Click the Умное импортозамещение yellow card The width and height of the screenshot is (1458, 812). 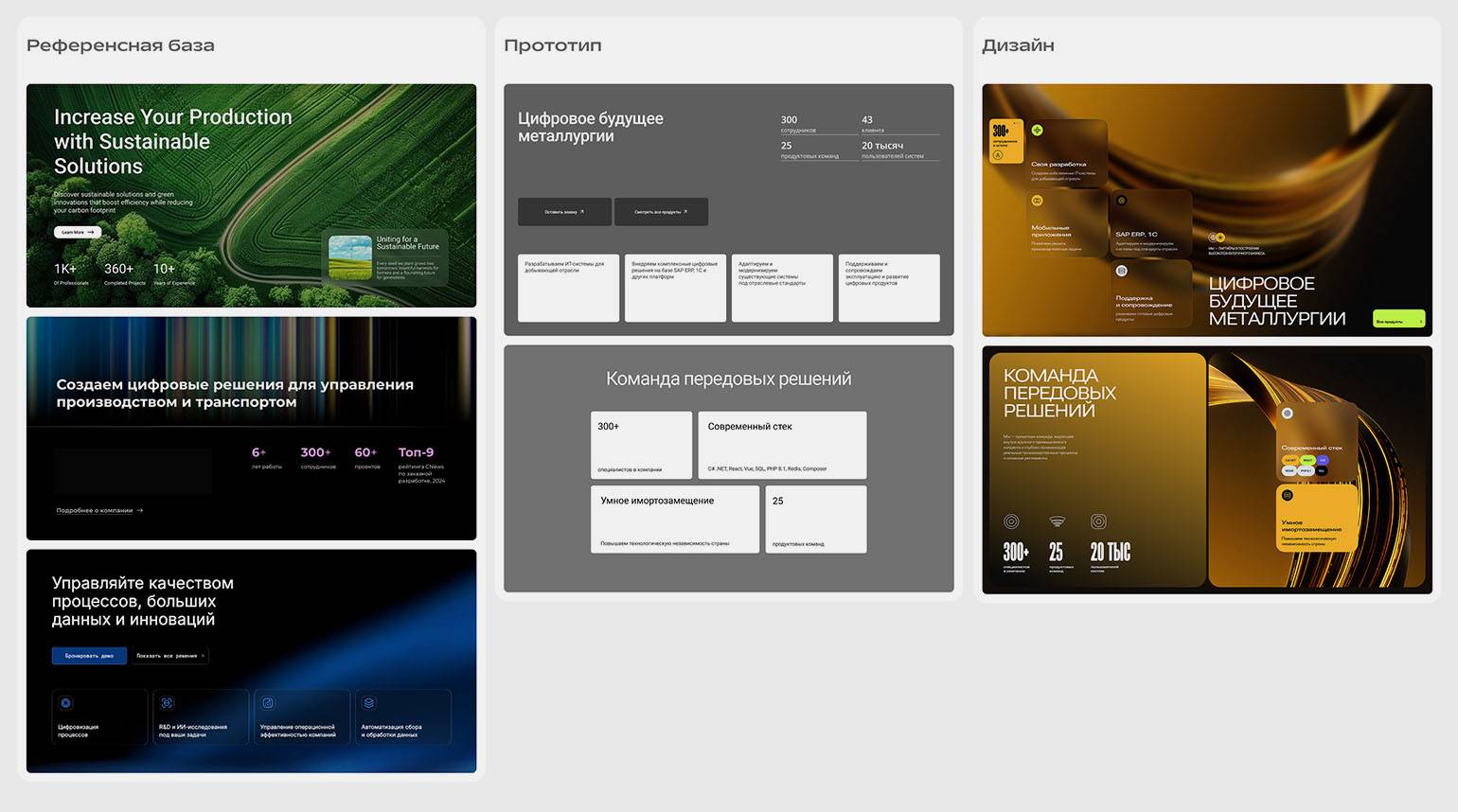click(1316, 517)
